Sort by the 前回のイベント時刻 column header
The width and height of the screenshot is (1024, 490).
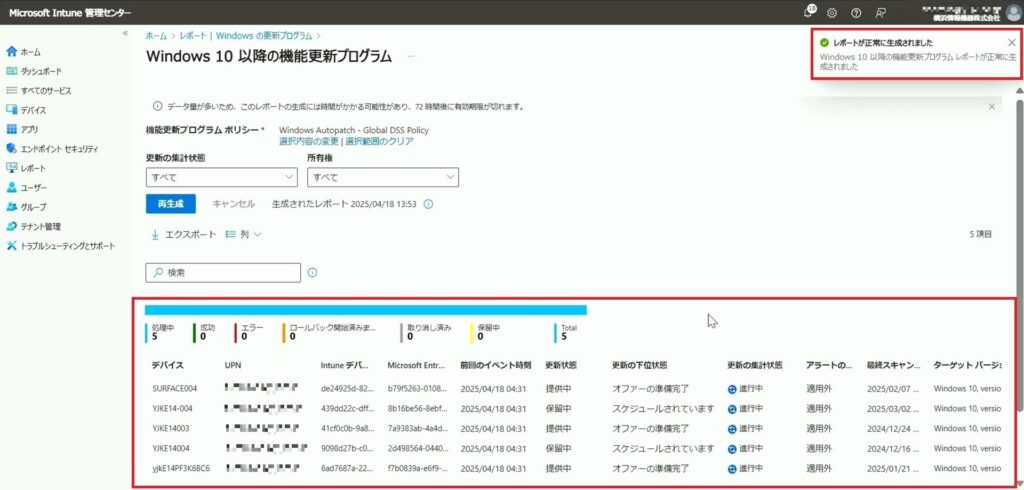click(495, 365)
